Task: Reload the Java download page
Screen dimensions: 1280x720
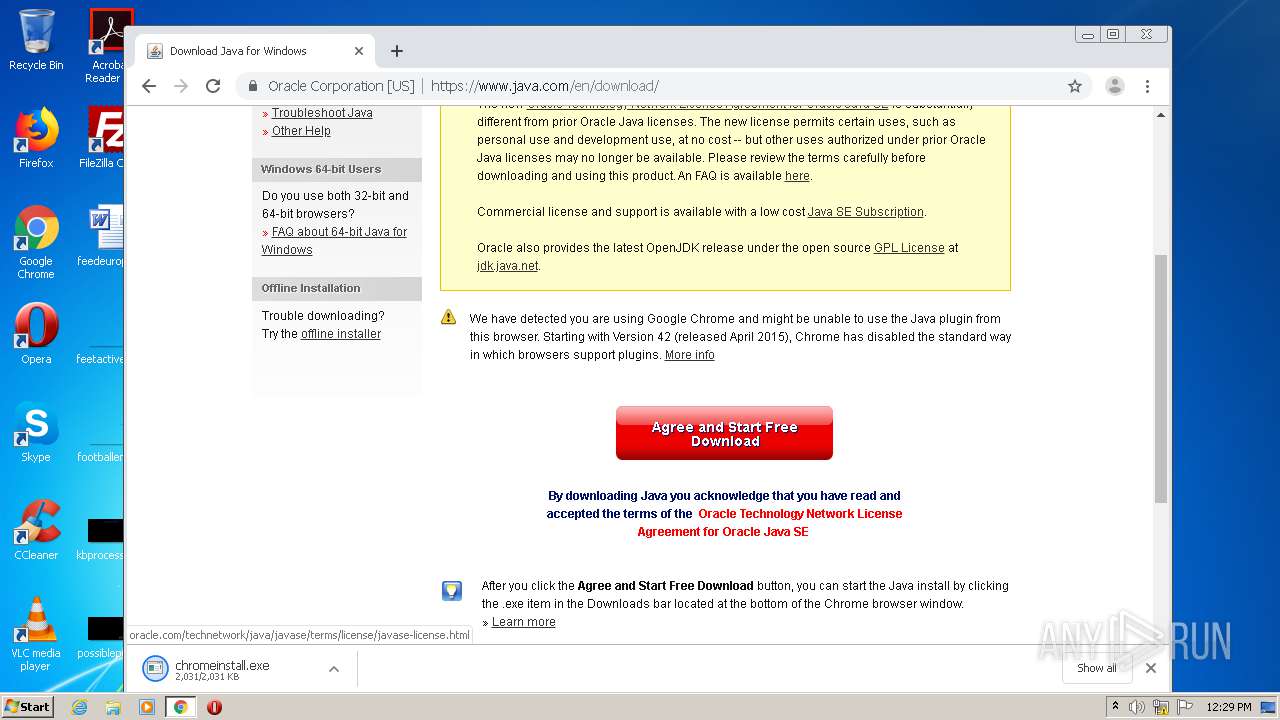Action: [x=213, y=86]
